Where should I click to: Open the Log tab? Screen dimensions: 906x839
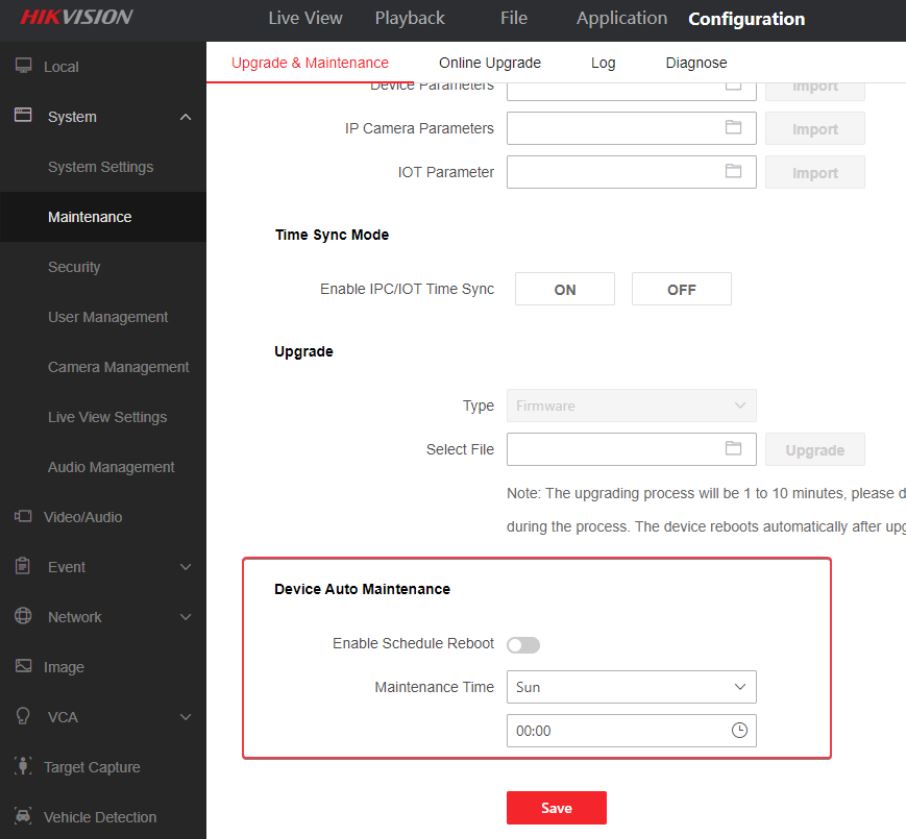coord(603,62)
